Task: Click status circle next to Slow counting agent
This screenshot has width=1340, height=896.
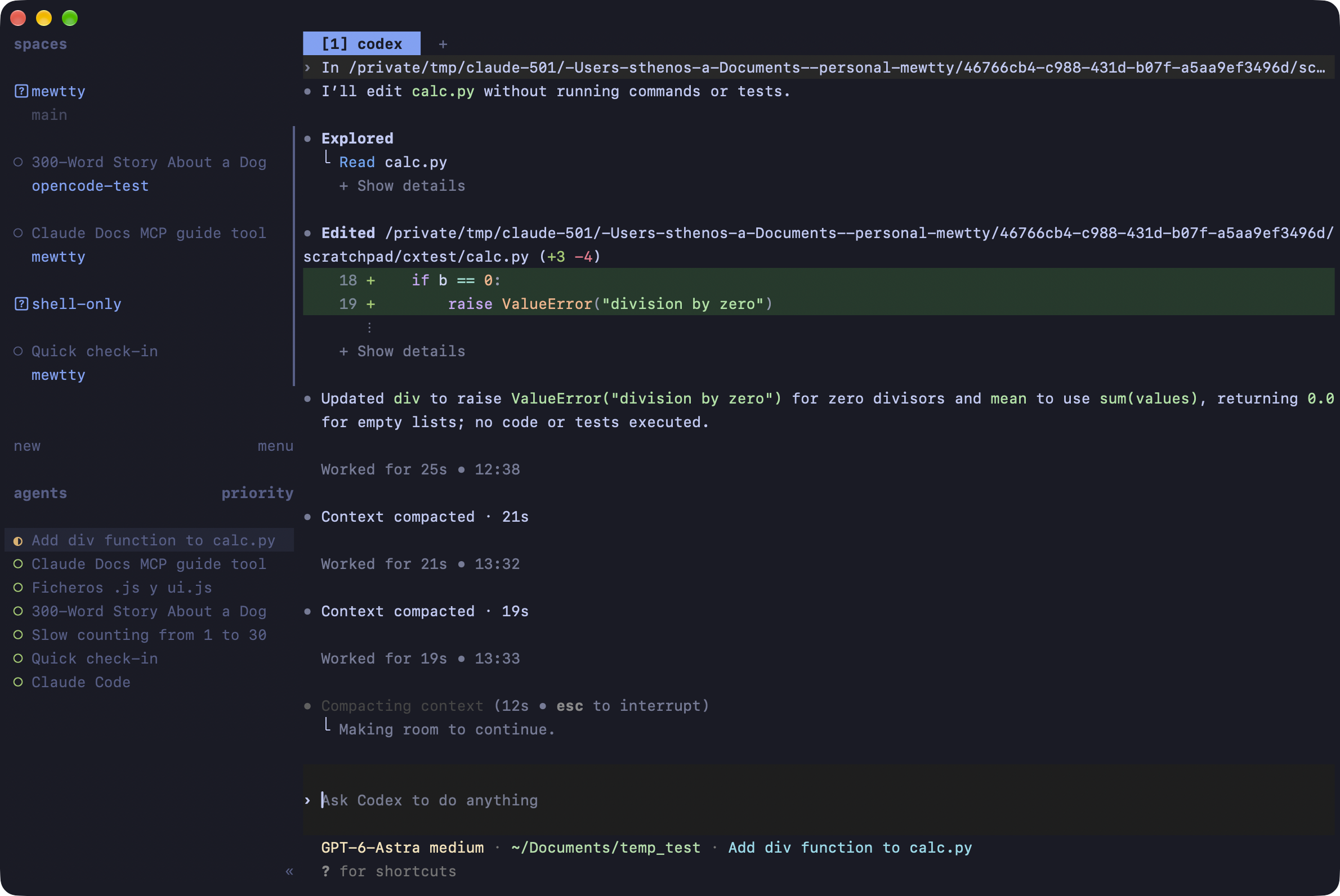Action: tap(18, 635)
